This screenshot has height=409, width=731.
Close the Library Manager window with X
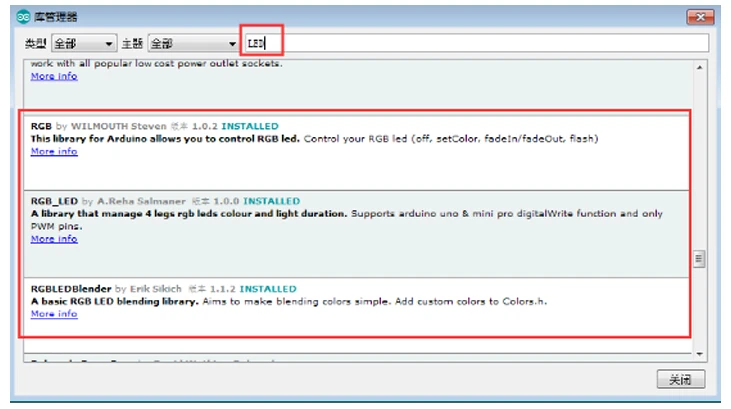(x=701, y=17)
